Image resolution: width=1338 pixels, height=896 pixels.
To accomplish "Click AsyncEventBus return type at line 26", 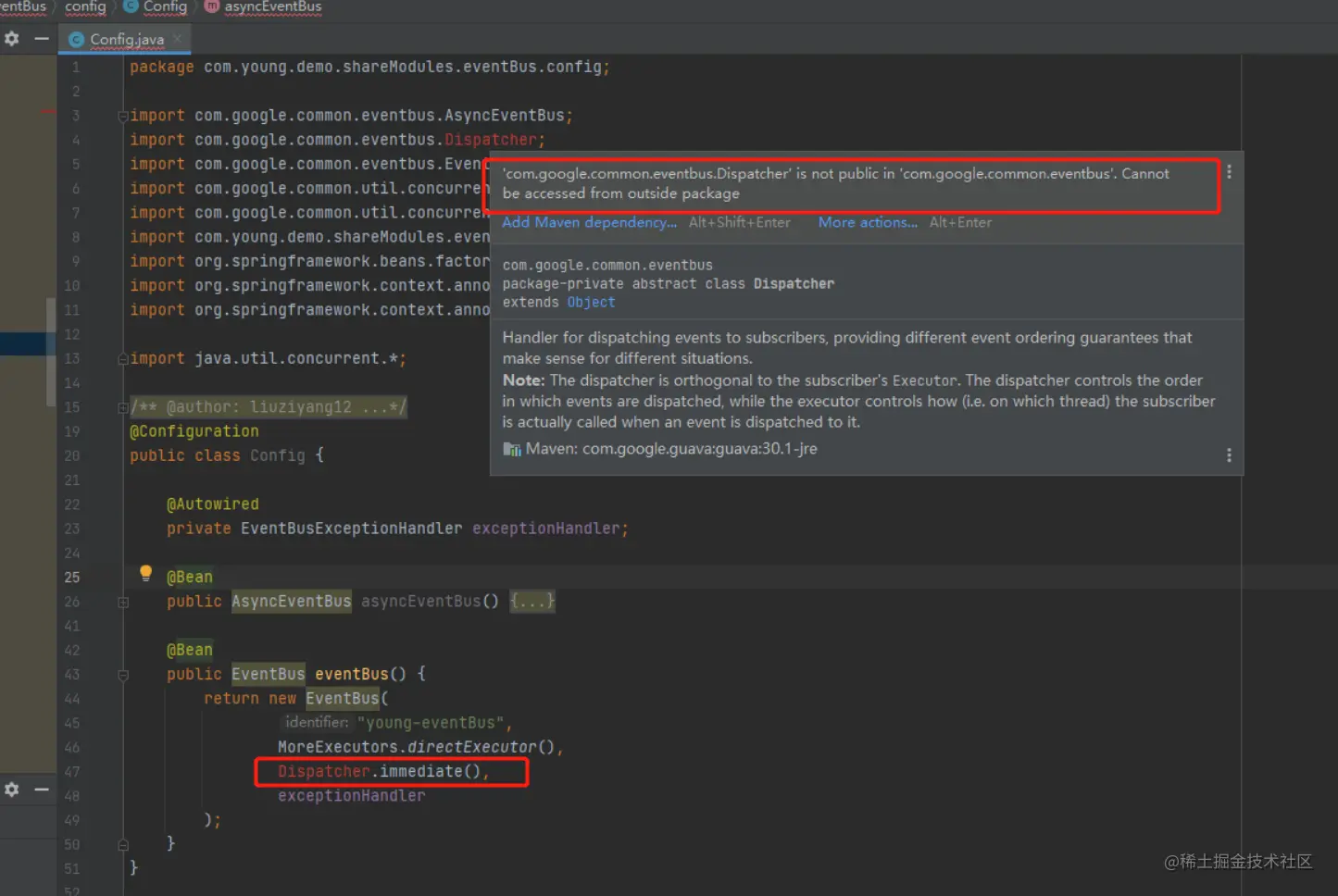I will click(292, 602).
